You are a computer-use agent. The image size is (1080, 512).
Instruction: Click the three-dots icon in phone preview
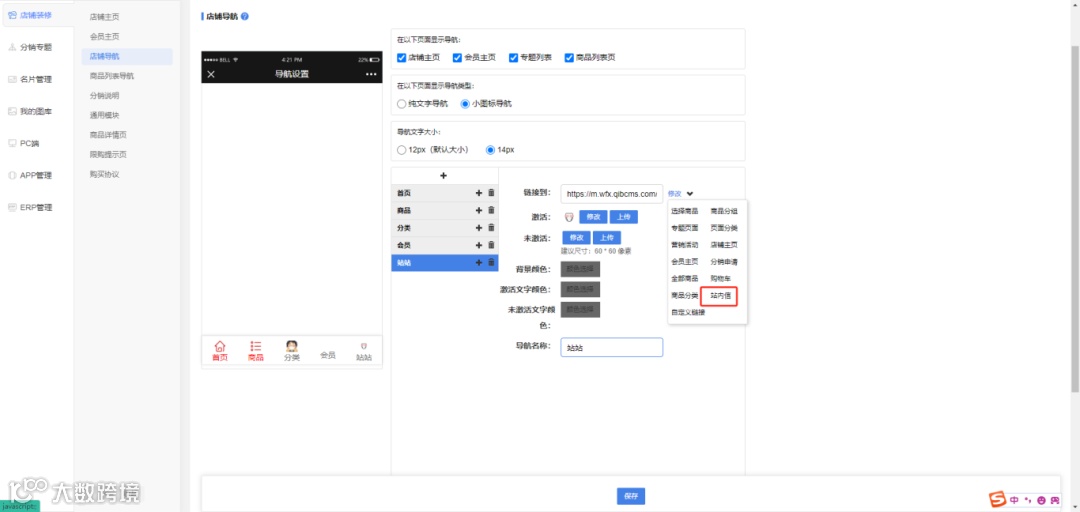[371, 74]
